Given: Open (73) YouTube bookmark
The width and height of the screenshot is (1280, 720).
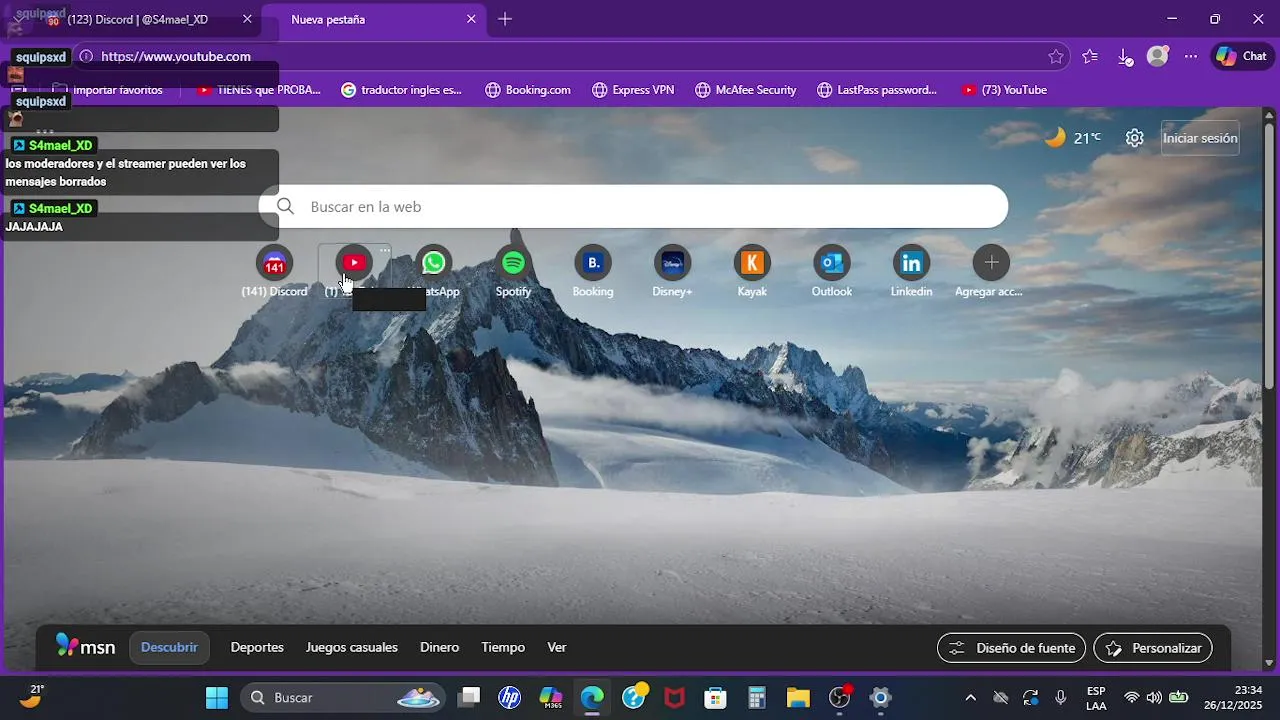Looking at the screenshot, I should tap(1004, 90).
